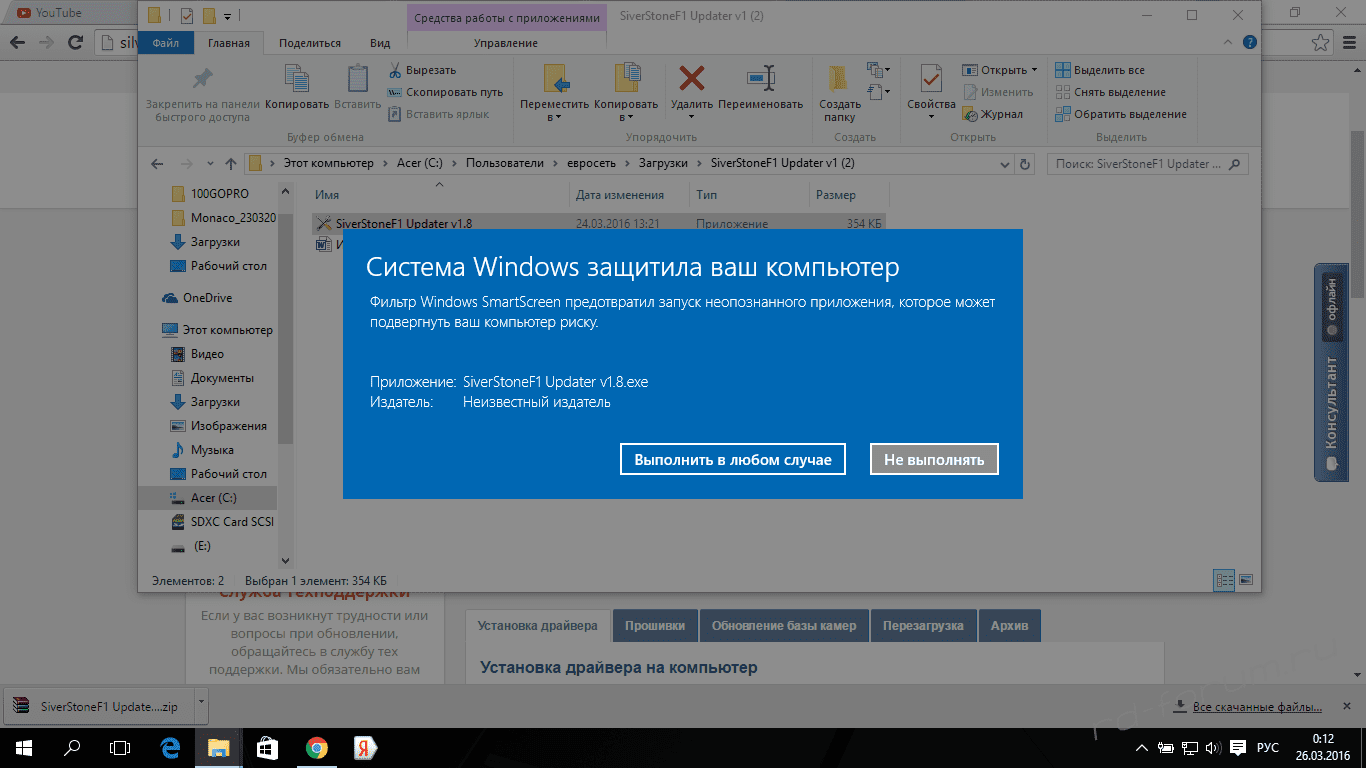
Task: Click Снять выделение
Action: [x=1110, y=92]
